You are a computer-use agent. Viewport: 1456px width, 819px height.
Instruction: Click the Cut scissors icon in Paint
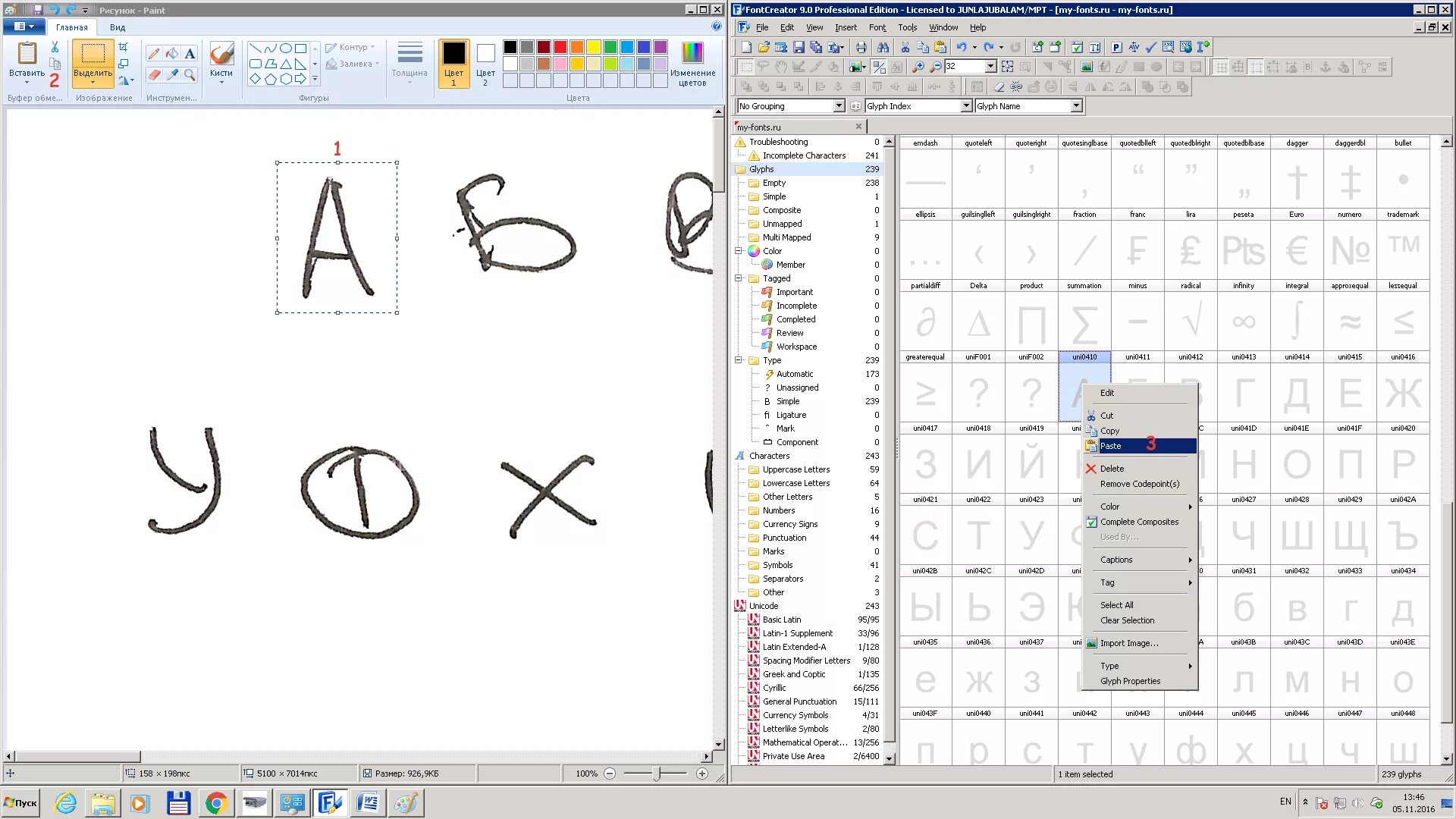(55, 47)
